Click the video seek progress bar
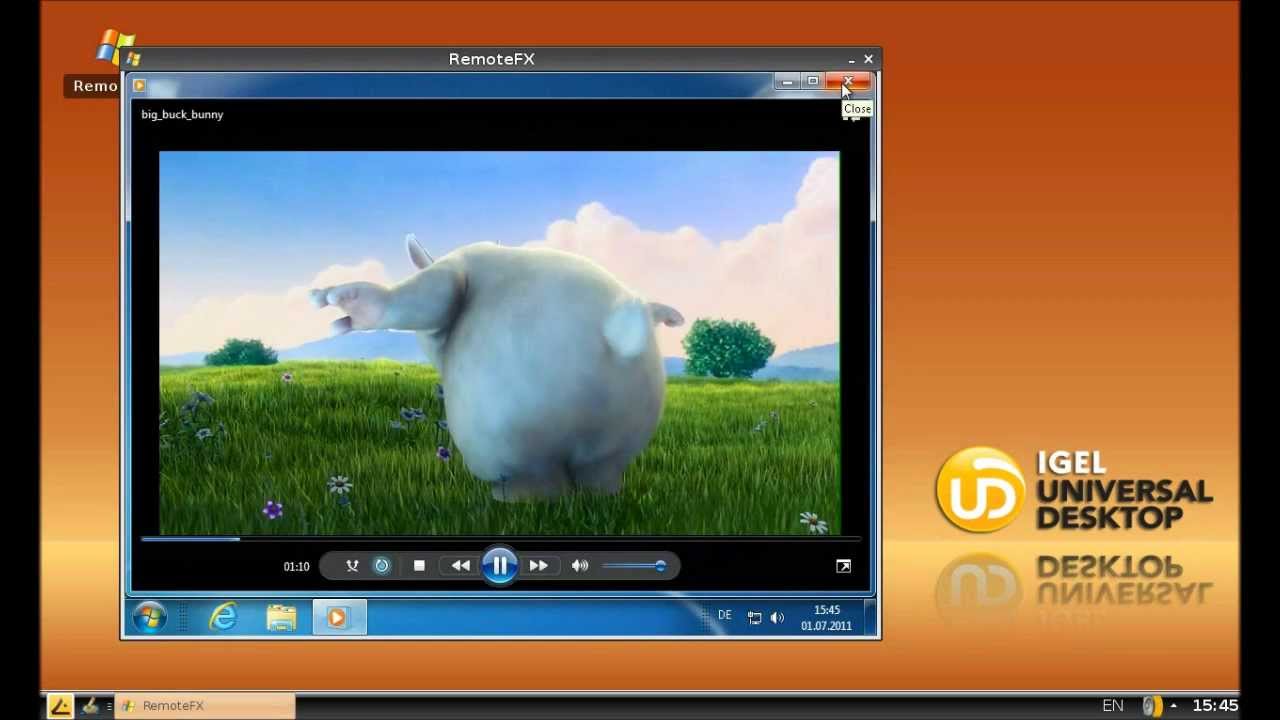This screenshot has width=1280, height=720. [500, 539]
